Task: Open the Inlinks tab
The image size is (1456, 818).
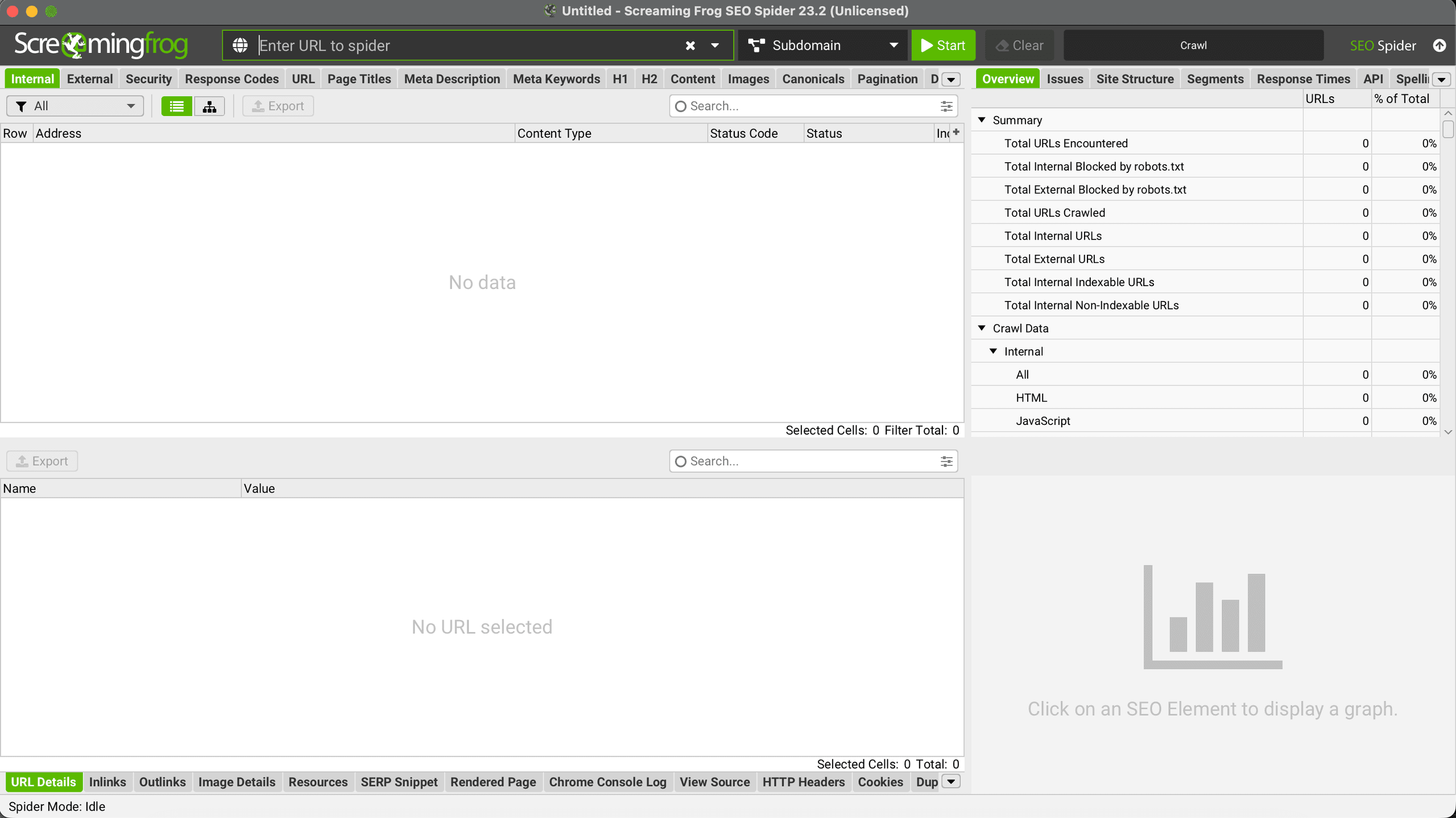Action: 107,782
